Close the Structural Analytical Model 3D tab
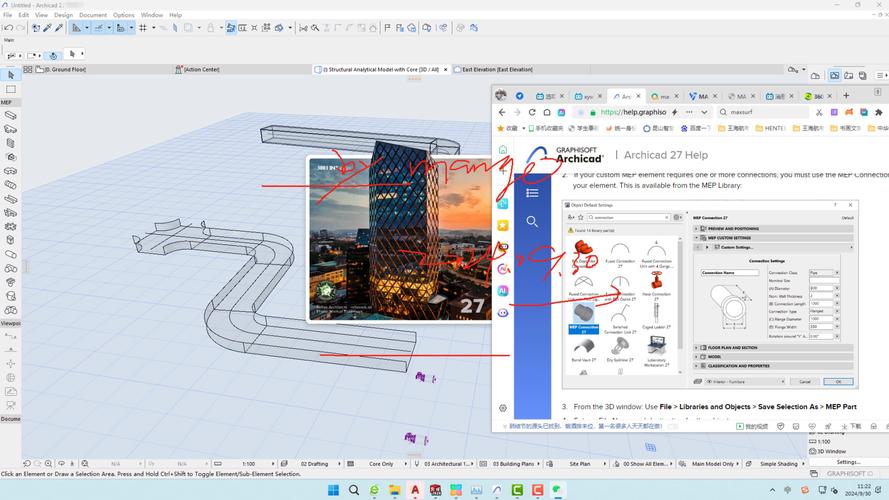 [446, 69]
